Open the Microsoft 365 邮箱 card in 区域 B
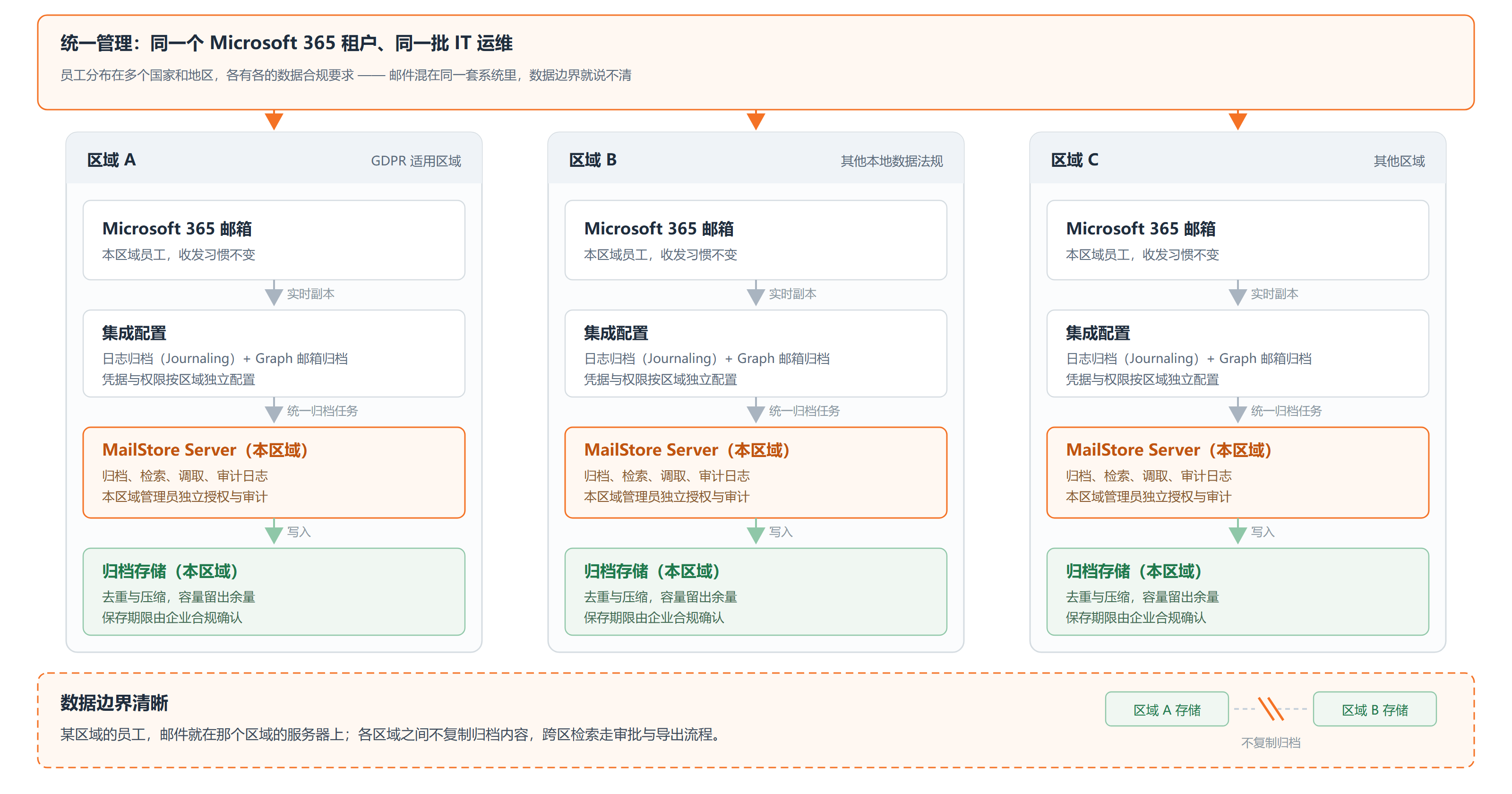Screen dimensions: 1512x794 click(756, 240)
